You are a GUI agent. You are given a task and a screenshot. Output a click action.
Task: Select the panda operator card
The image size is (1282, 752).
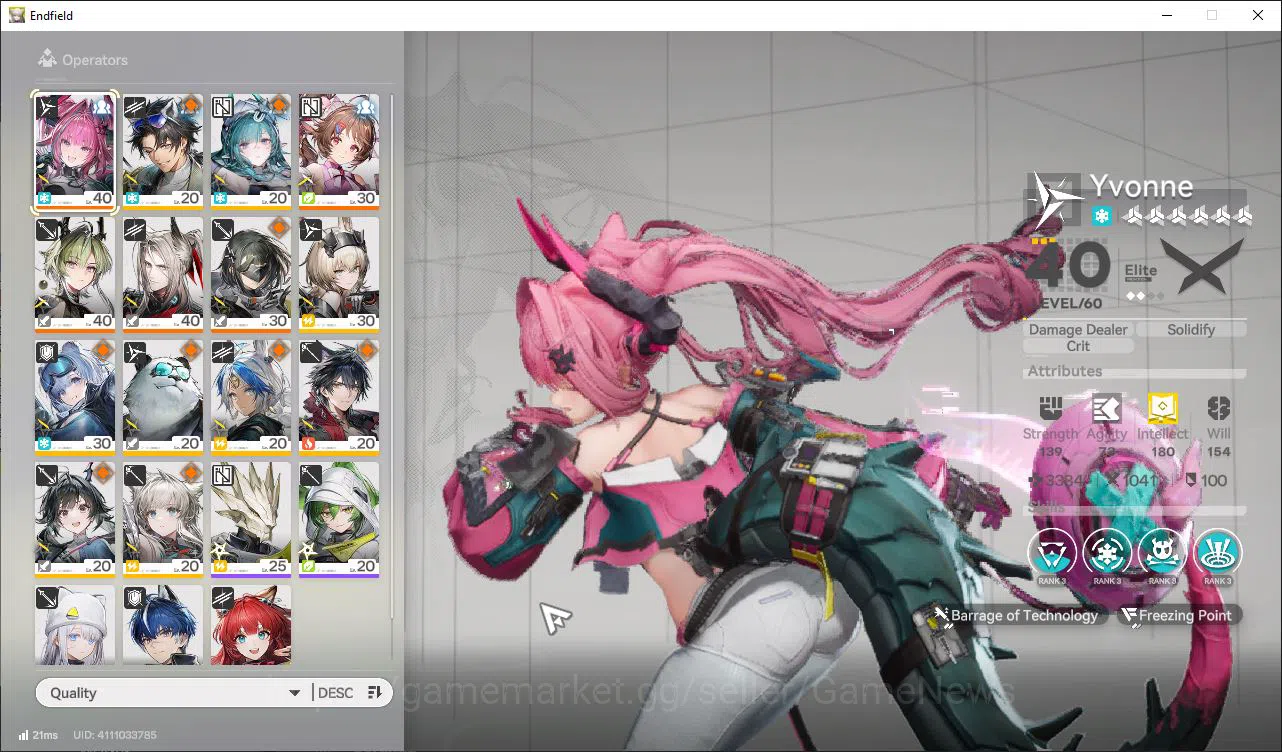coord(163,397)
